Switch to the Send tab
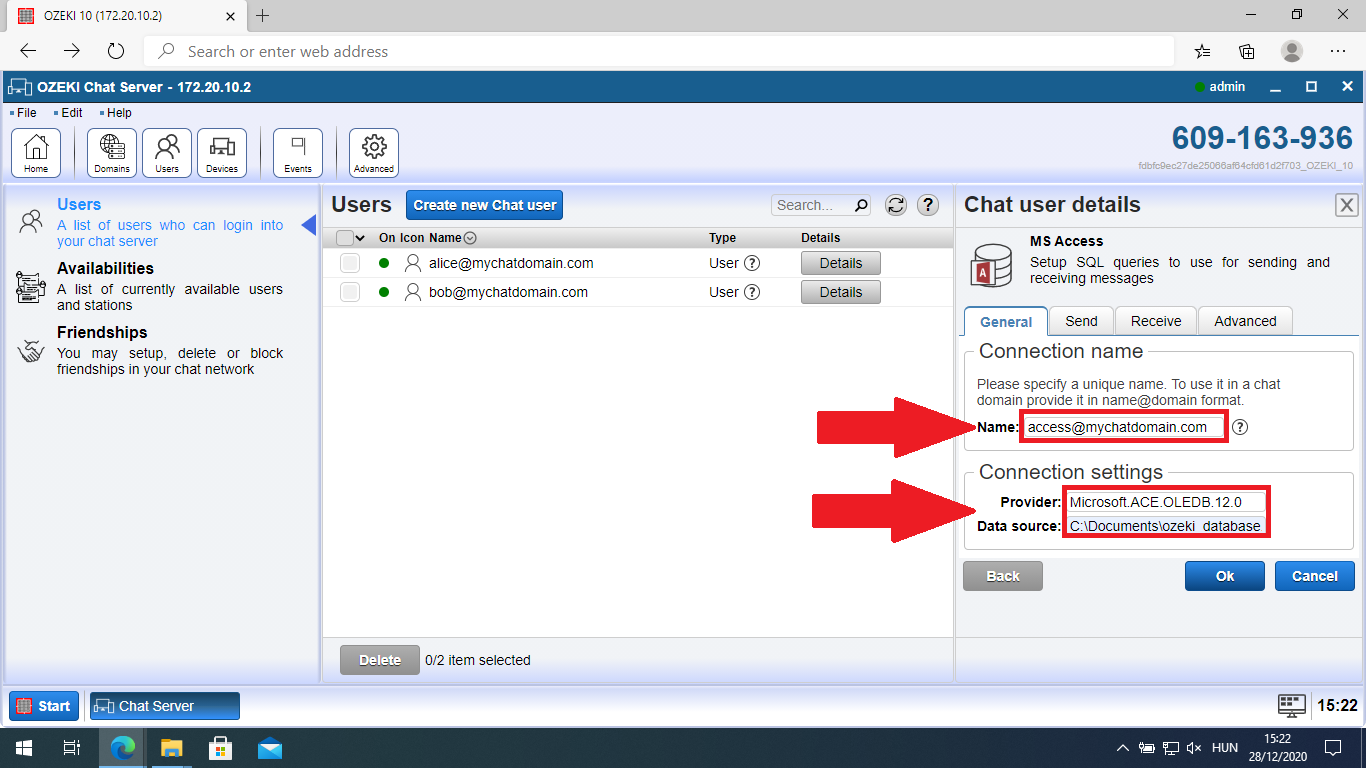 point(1081,321)
